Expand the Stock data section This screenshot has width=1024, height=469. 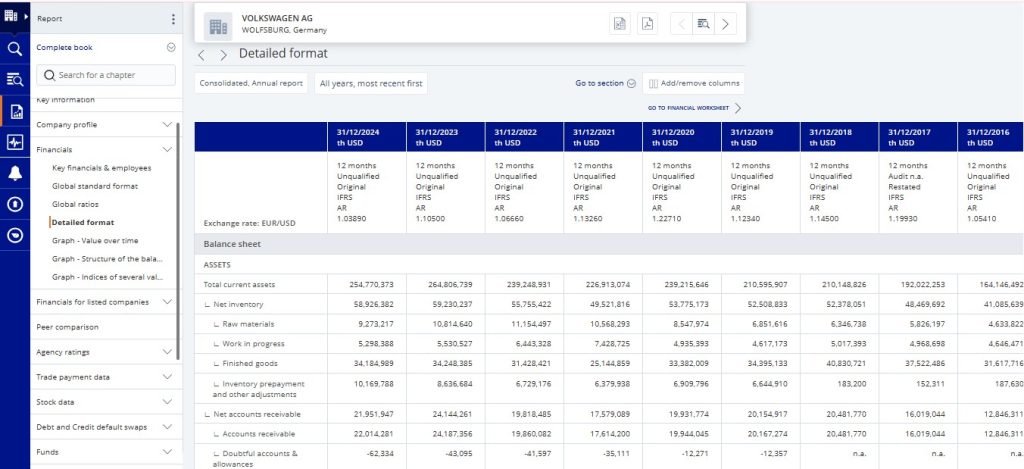point(167,402)
